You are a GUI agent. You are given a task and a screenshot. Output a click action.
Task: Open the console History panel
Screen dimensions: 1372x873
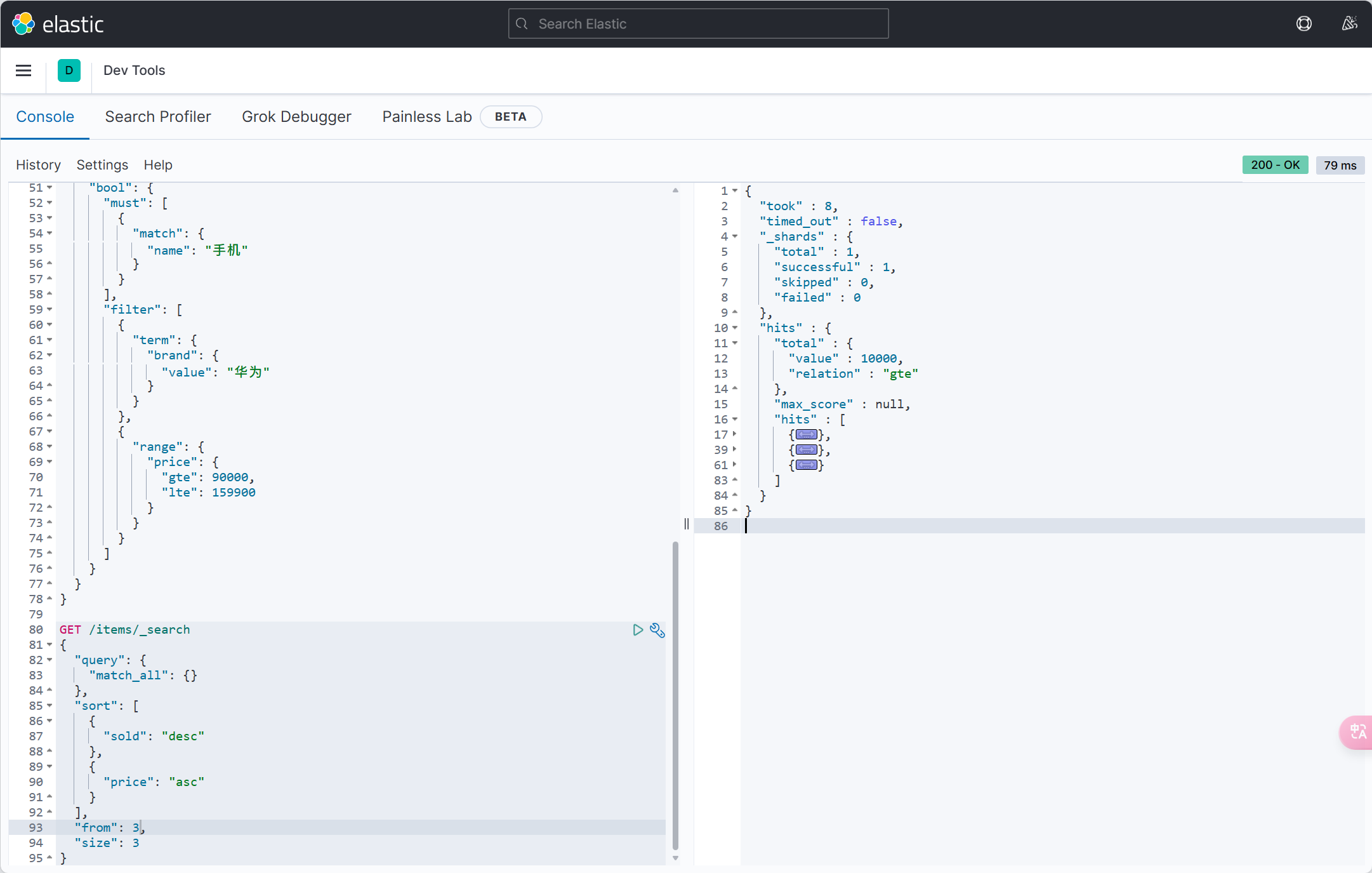(x=38, y=165)
